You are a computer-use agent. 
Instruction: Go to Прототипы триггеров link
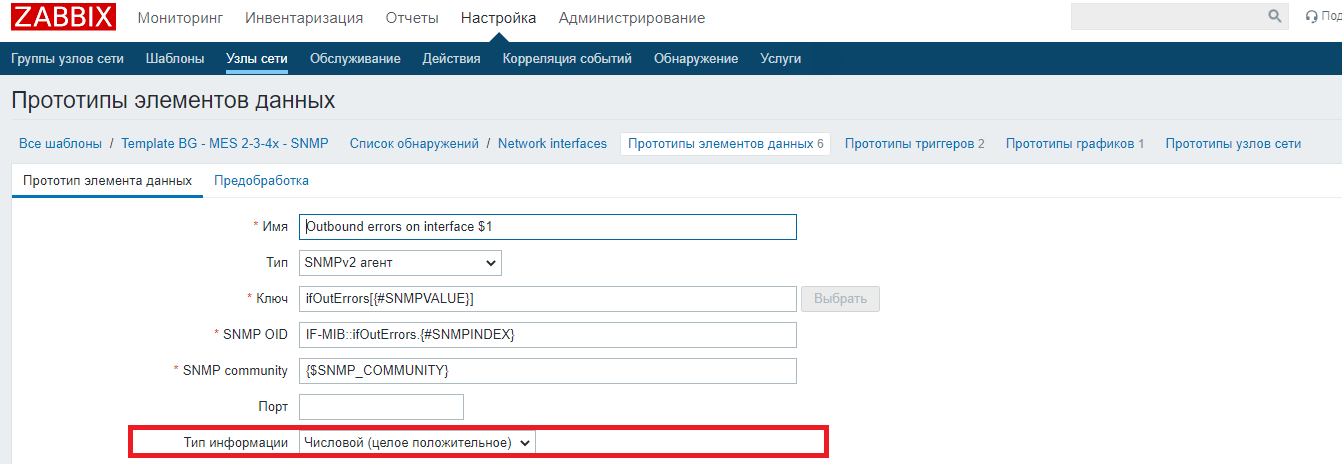click(914, 144)
